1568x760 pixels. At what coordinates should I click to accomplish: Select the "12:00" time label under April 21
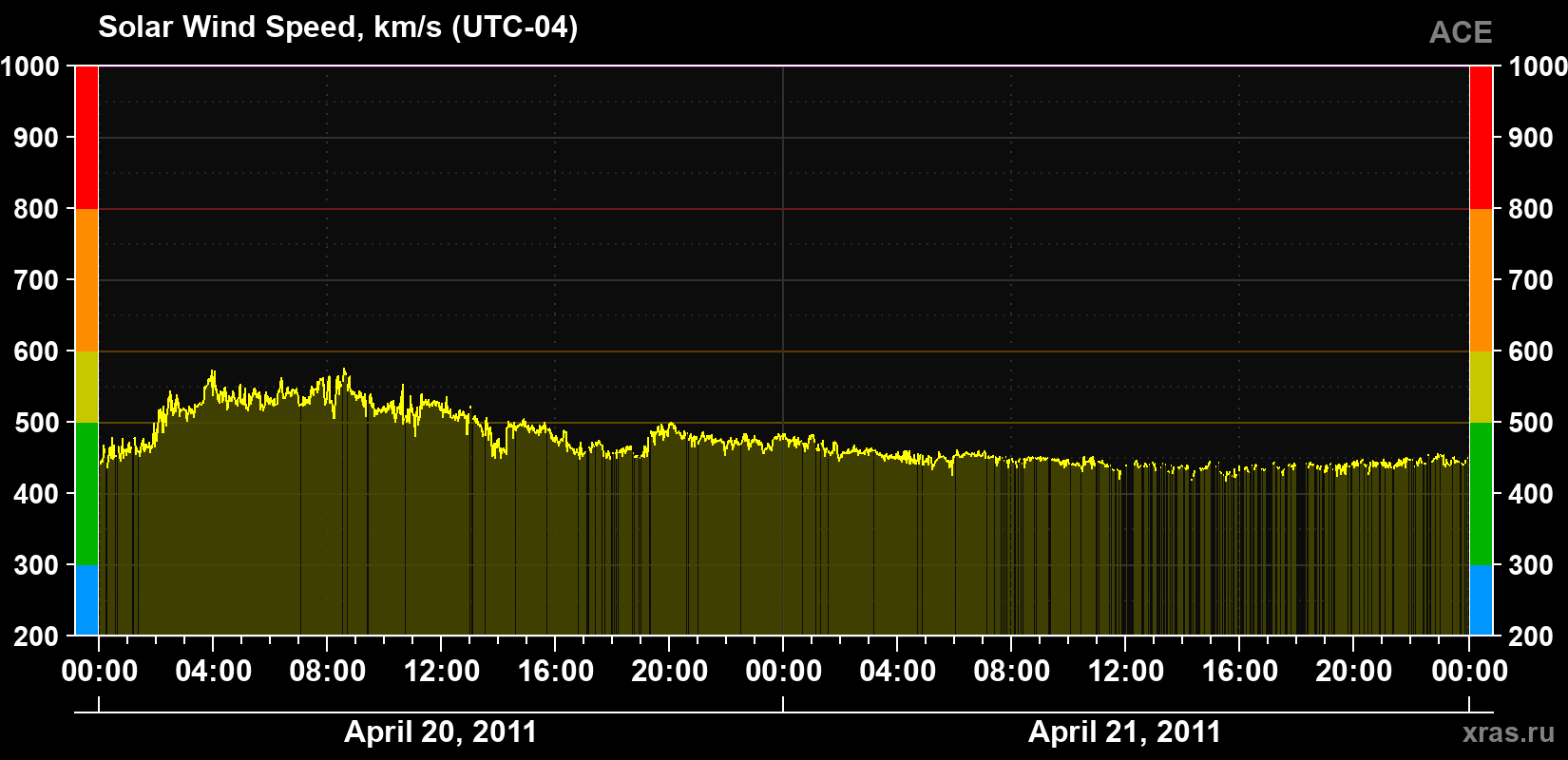(1126, 672)
